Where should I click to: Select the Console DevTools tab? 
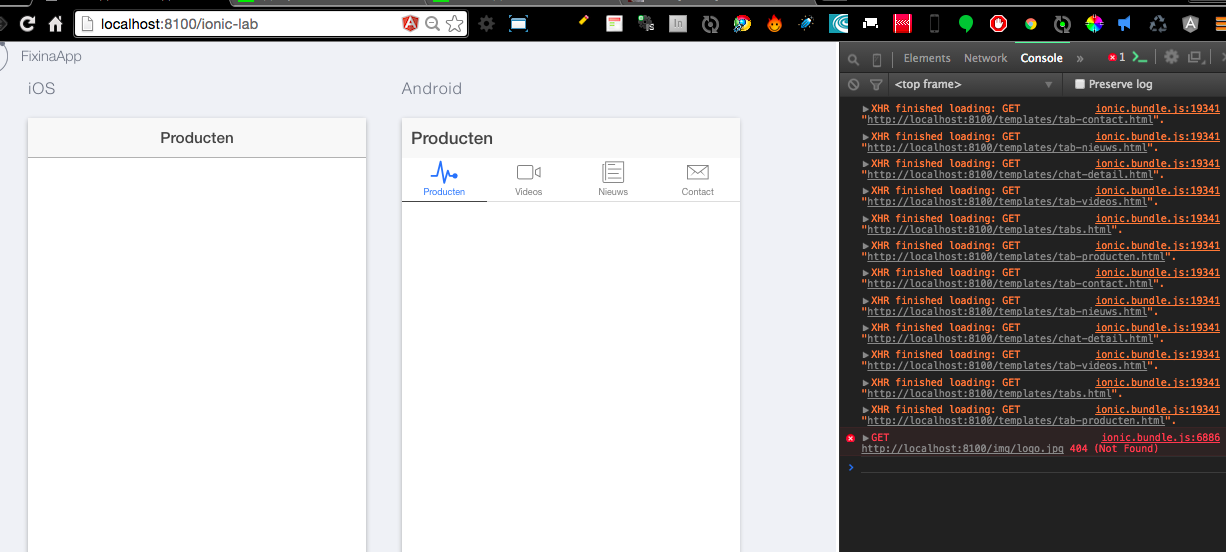tap(1041, 58)
